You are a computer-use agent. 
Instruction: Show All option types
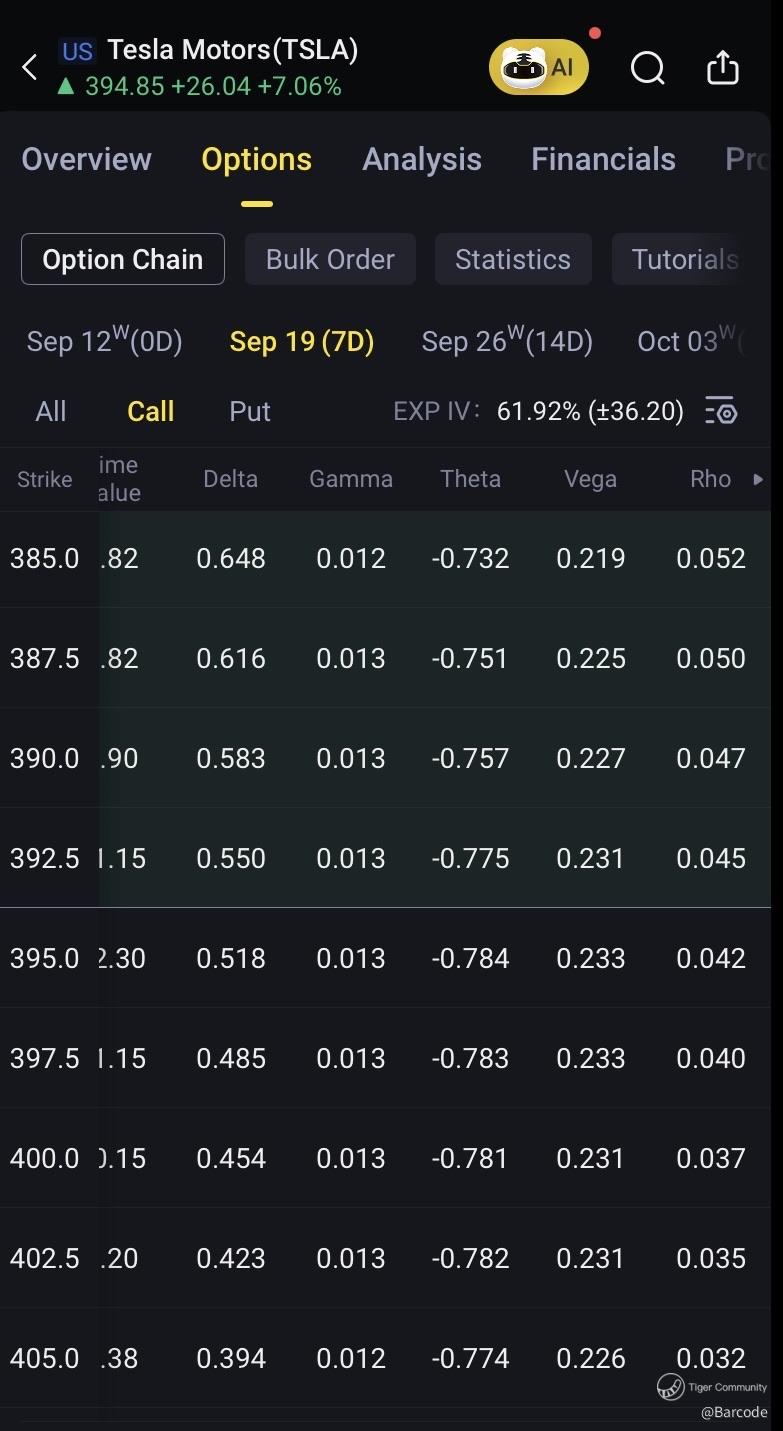point(50,411)
